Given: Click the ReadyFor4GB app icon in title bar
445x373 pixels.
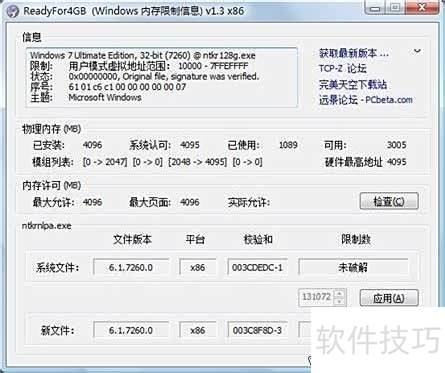Looking at the screenshot, I should 13,11.
